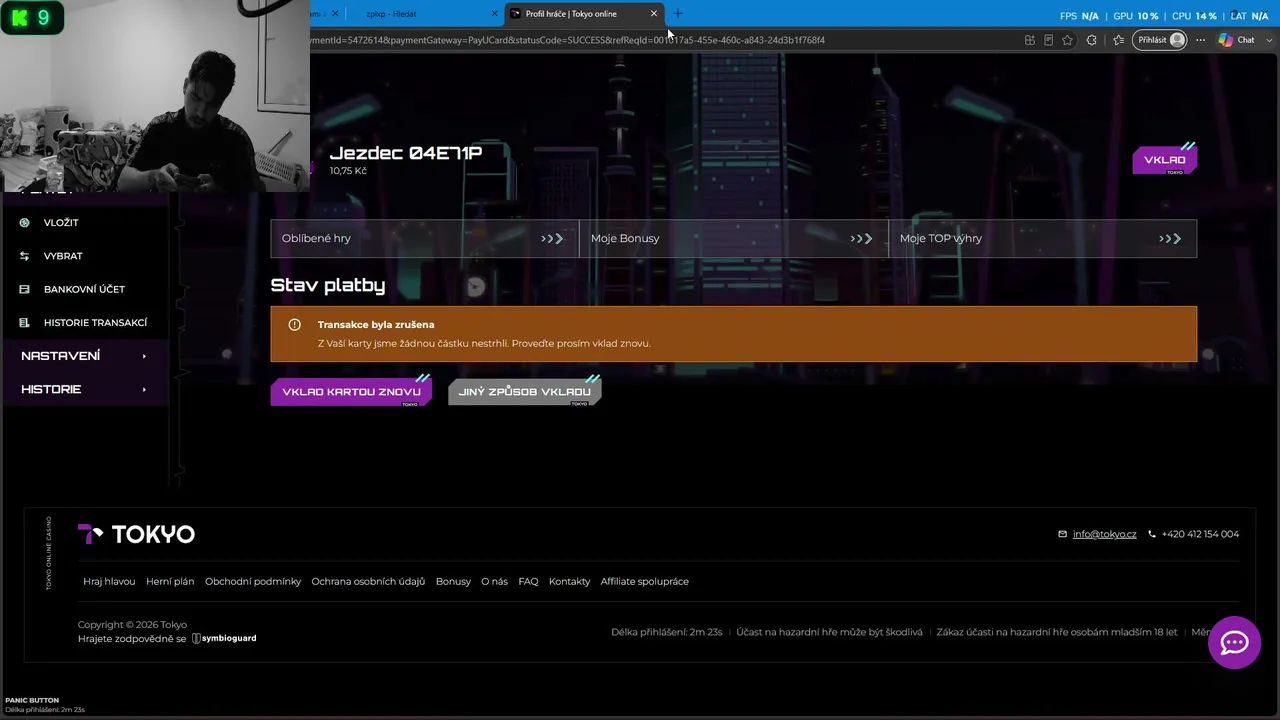
Task: Open the Moje Bonusy panel
Action: [x=733, y=238]
